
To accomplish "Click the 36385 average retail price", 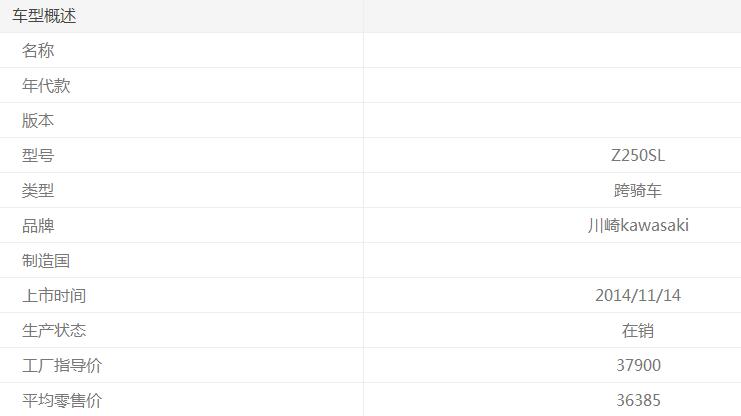I will coord(637,401).
